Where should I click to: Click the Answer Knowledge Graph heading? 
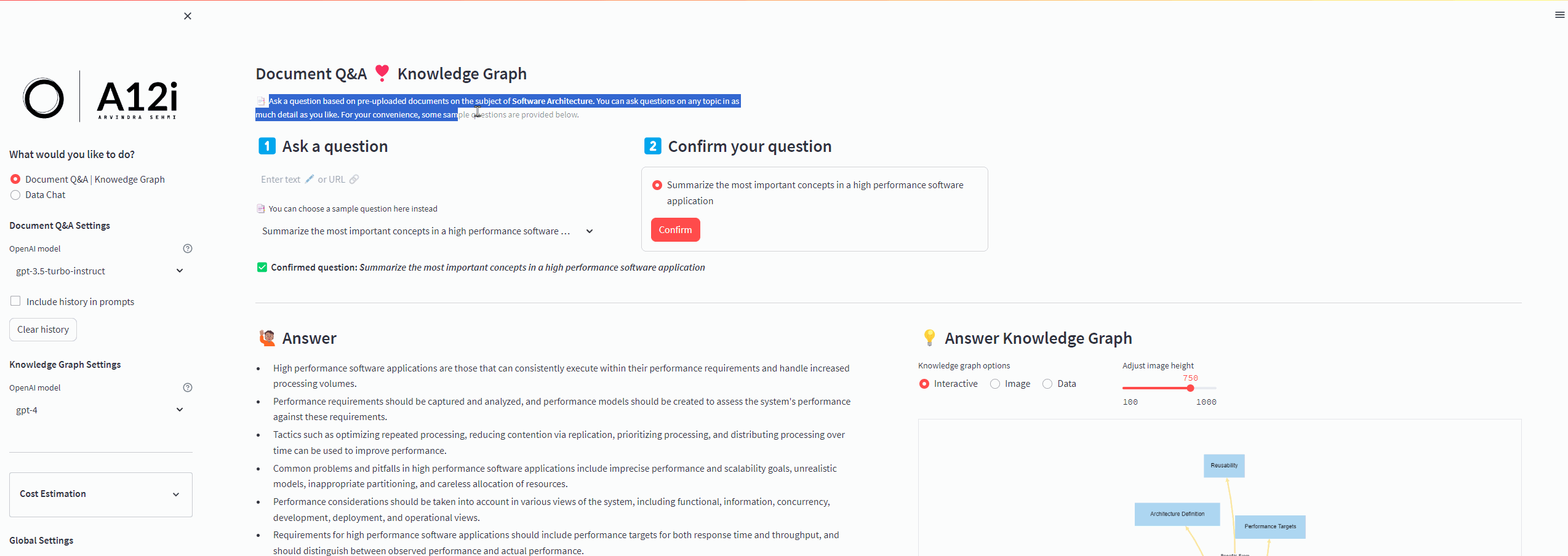coord(1038,338)
